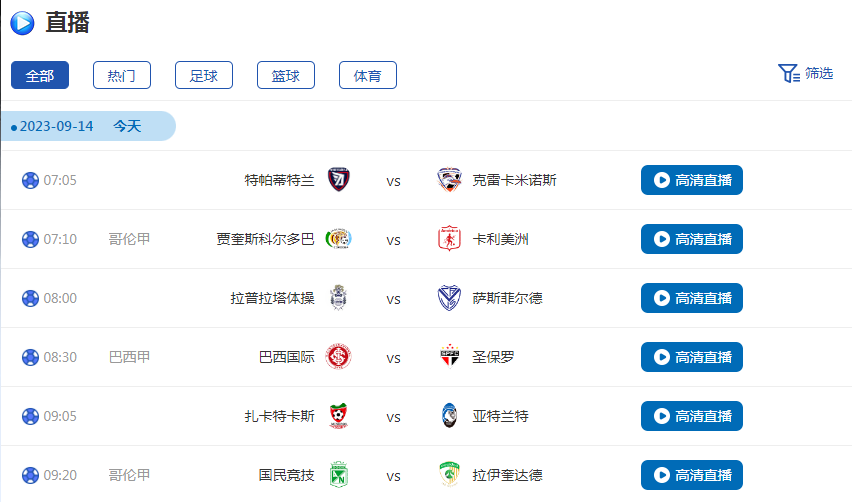
Task: Open 高清直播 for 巴西国际 vs 圣保罗
Action: [692, 357]
